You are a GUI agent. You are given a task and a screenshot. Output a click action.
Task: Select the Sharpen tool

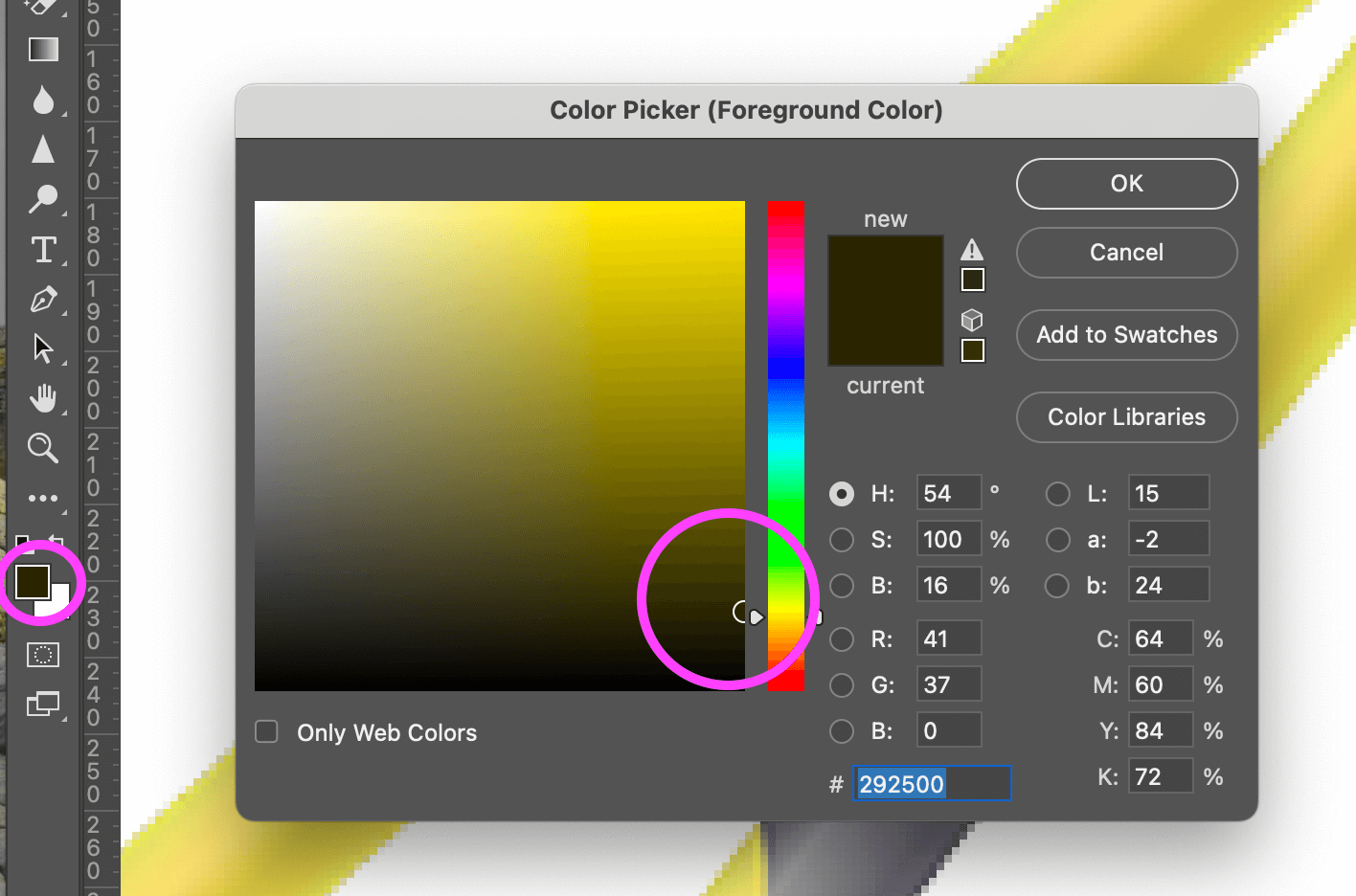pyautogui.click(x=43, y=149)
